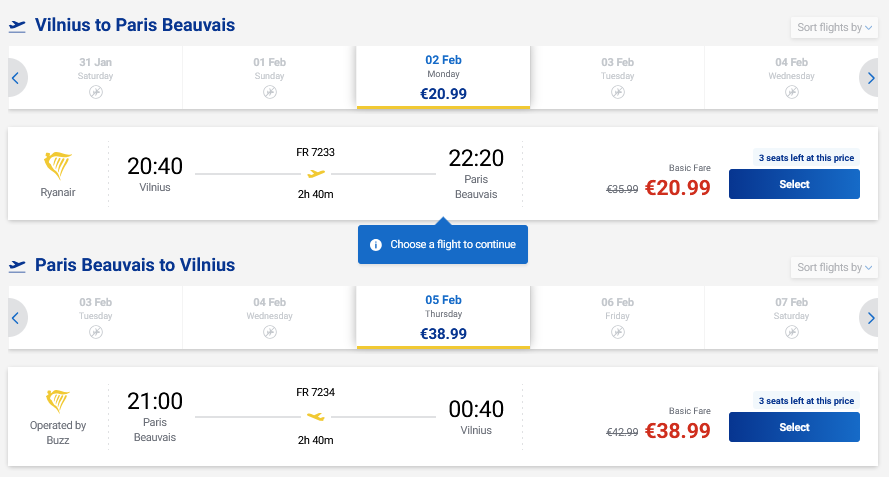Show later return dates with right arrow
Image resolution: width=889 pixels, height=477 pixels.
pos(871,317)
